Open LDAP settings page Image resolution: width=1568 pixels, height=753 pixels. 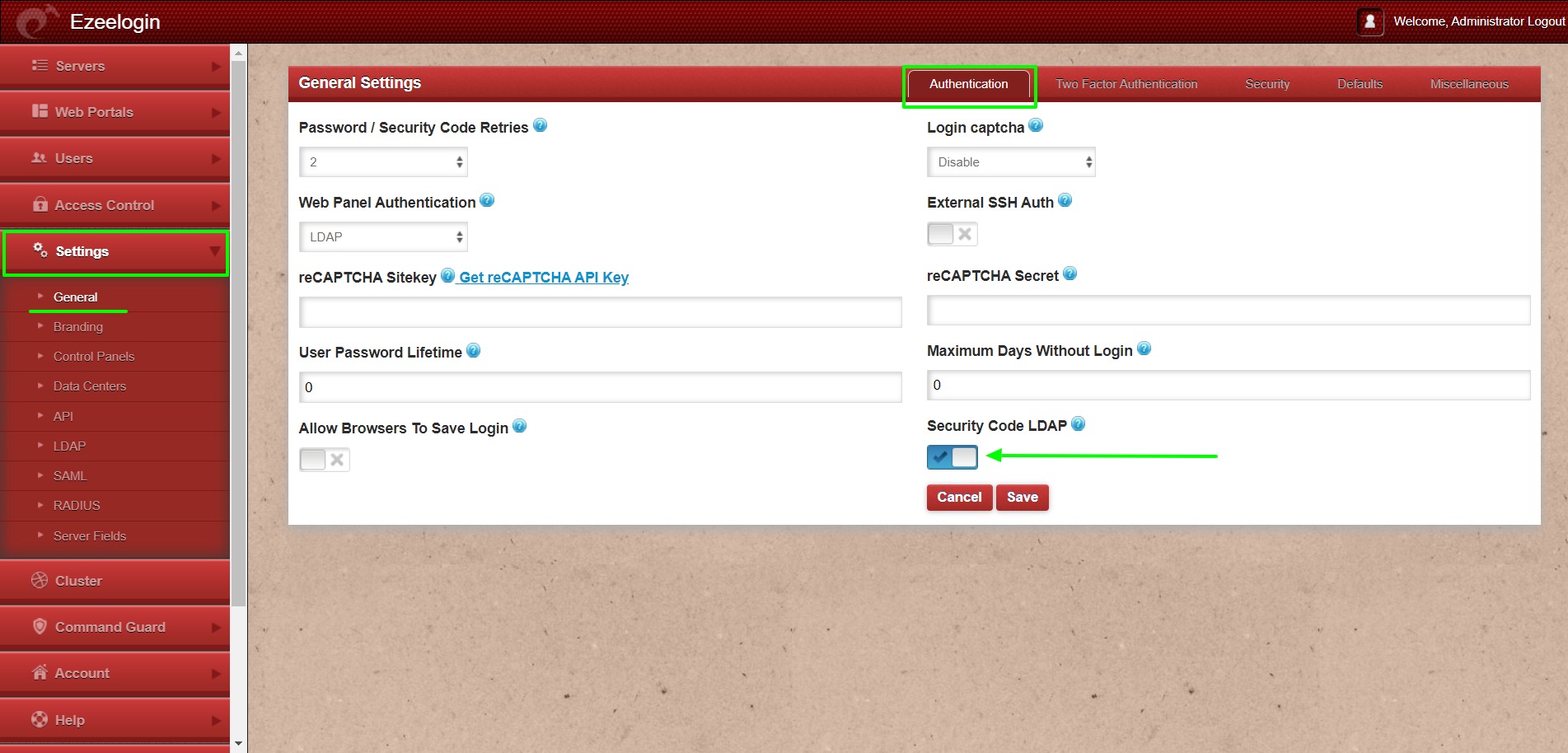pyautogui.click(x=69, y=446)
